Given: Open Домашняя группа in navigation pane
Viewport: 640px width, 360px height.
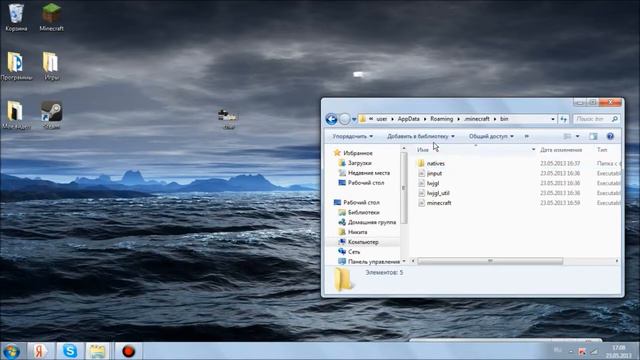Looking at the screenshot, I should pos(372,222).
